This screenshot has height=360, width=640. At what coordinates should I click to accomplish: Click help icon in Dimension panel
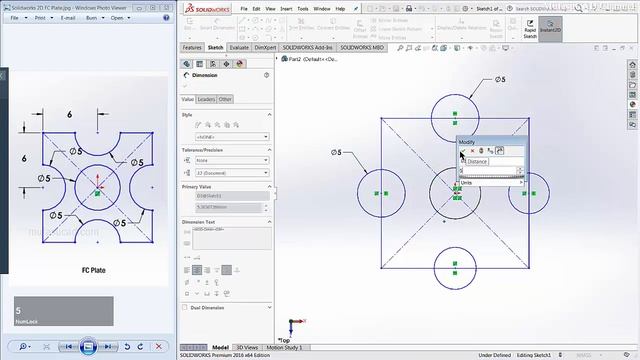[x=267, y=75]
